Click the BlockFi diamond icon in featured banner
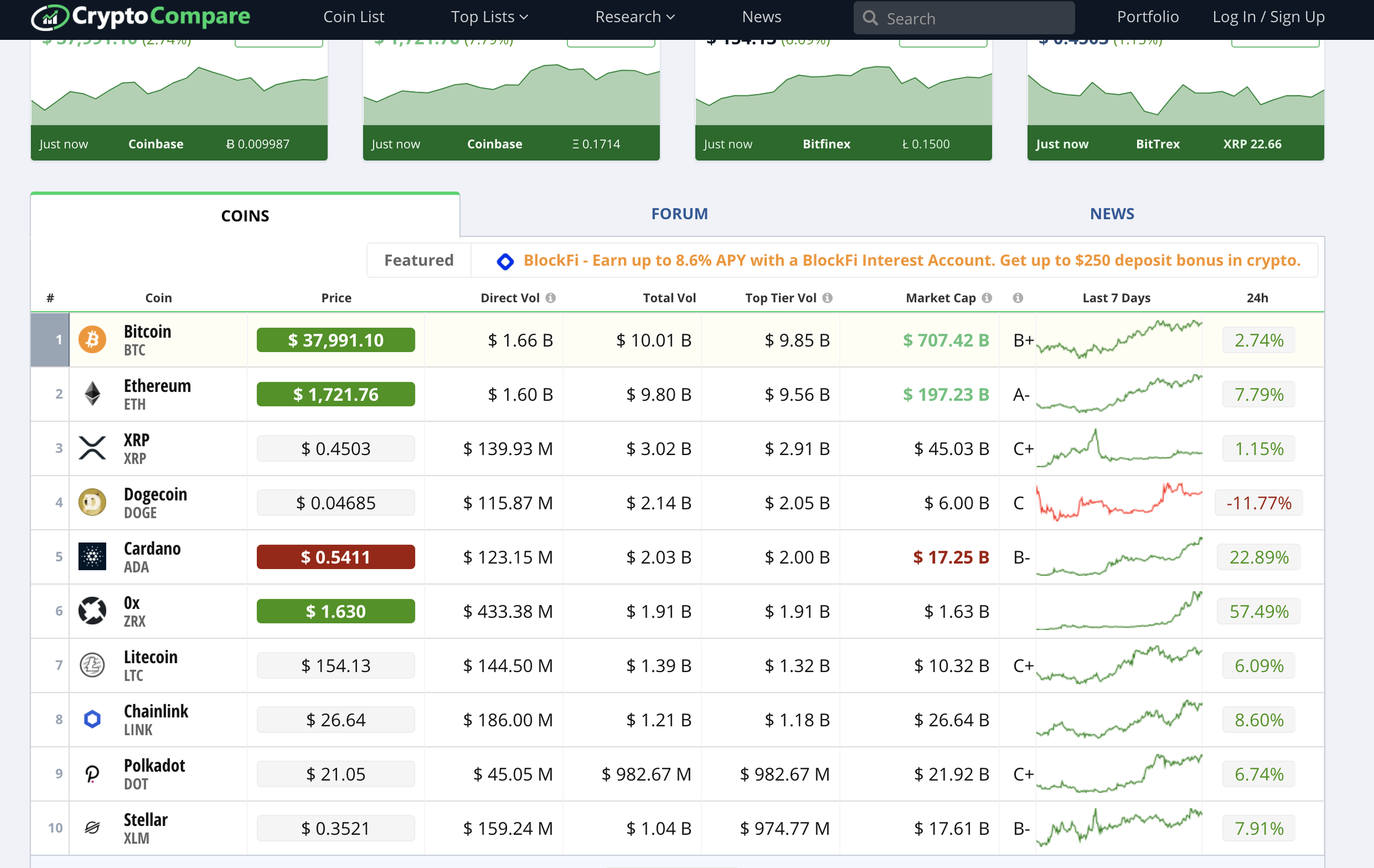The height and width of the screenshot is (868, 1374). point(505,260)
